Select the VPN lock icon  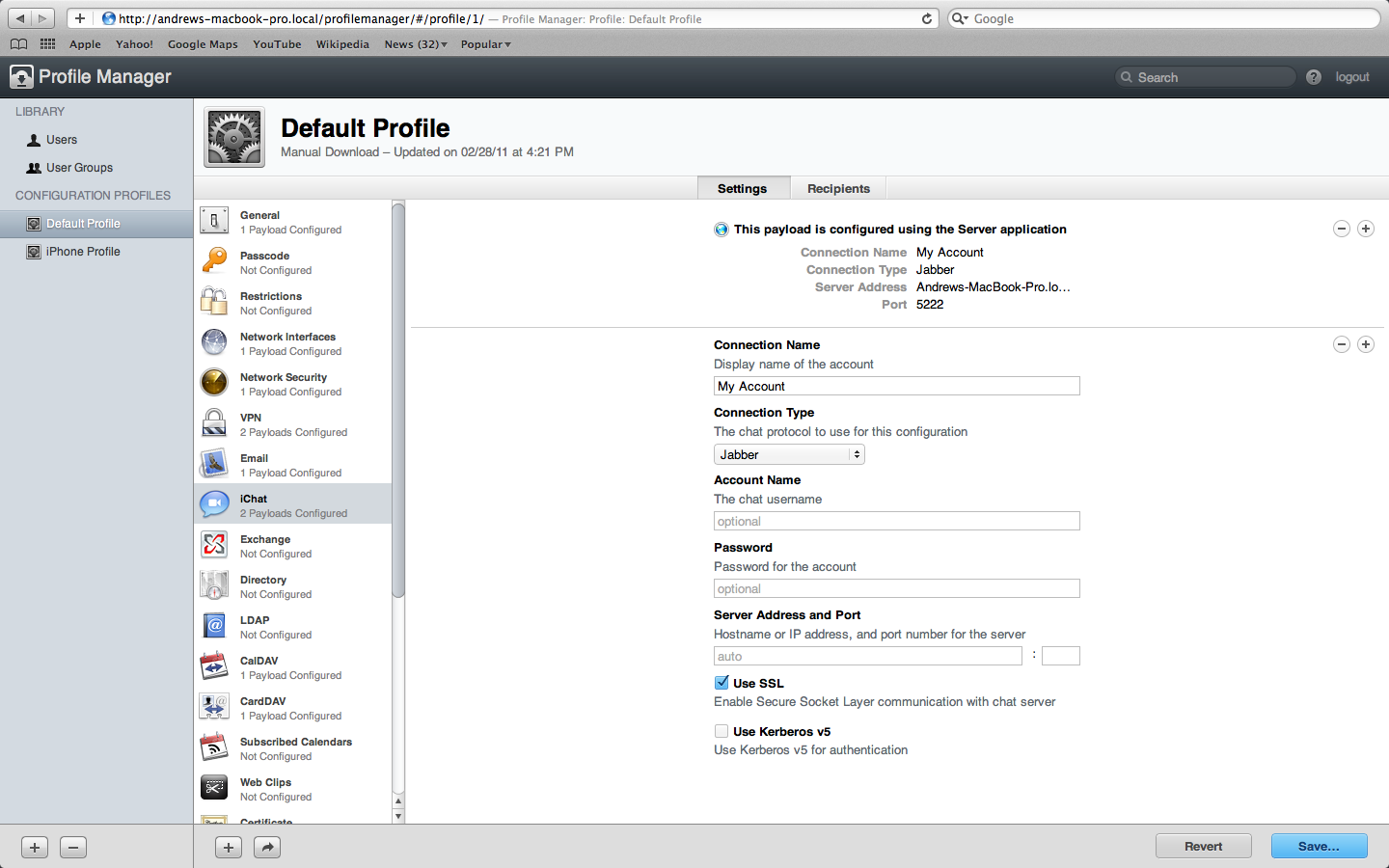[x=214, y=423]
